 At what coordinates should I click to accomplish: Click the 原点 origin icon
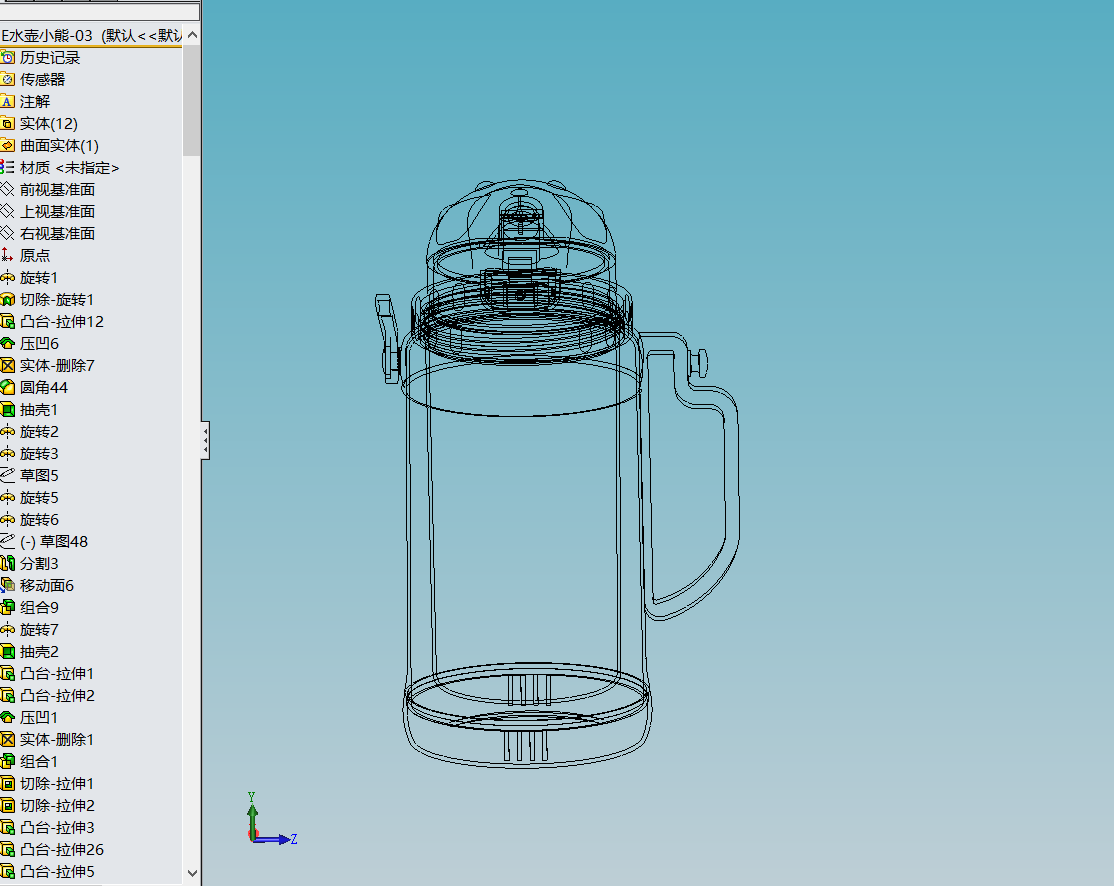(x=8, y=256)
